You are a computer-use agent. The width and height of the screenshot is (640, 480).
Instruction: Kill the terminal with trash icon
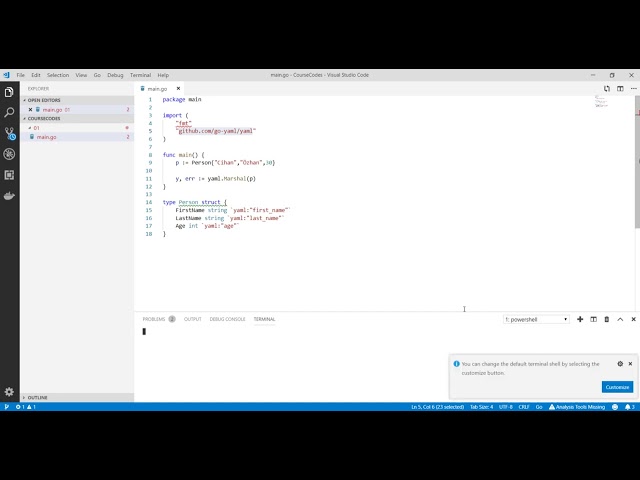click(607, 319)
